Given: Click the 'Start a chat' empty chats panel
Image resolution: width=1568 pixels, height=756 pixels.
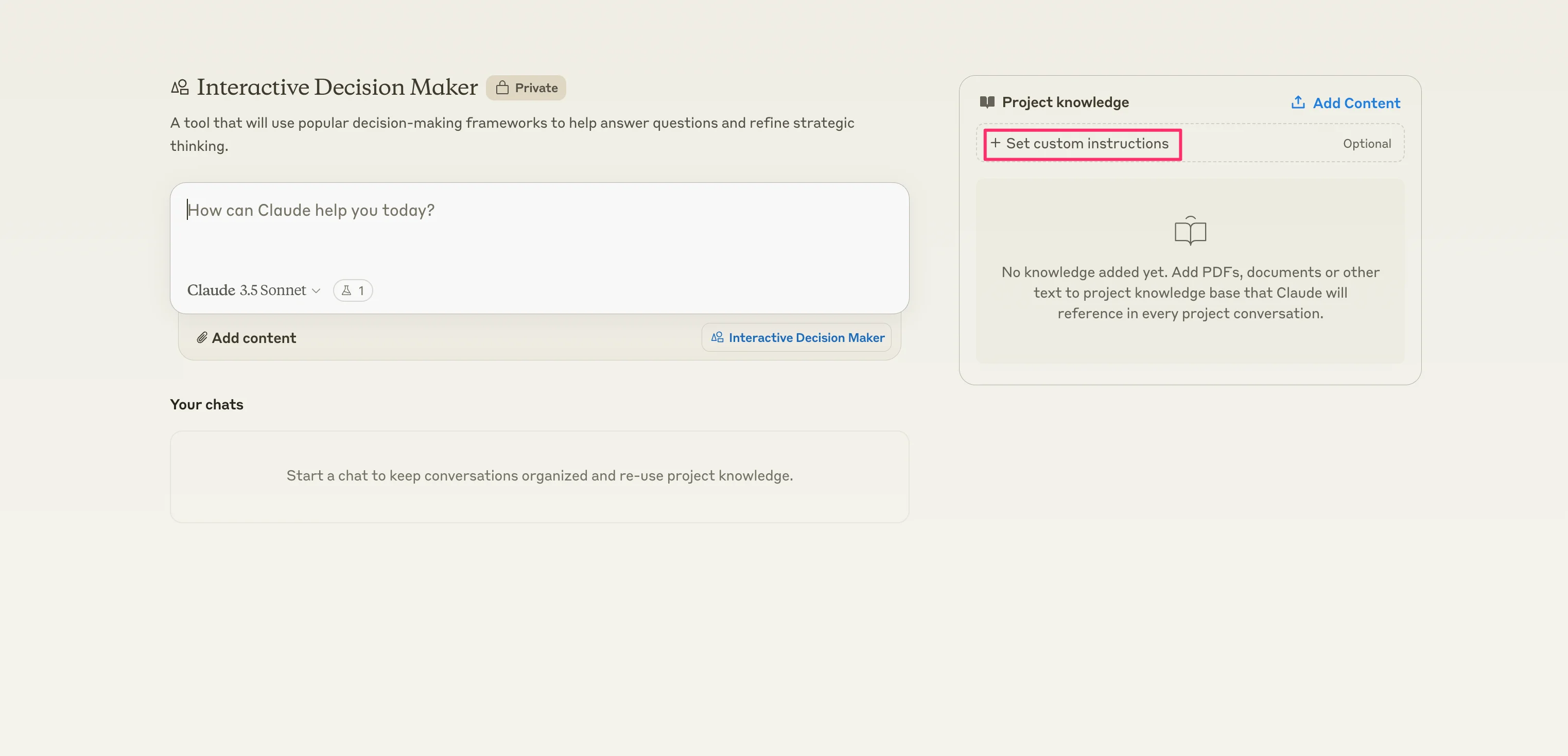Looking at the screenshot, I should pos(539,476).
